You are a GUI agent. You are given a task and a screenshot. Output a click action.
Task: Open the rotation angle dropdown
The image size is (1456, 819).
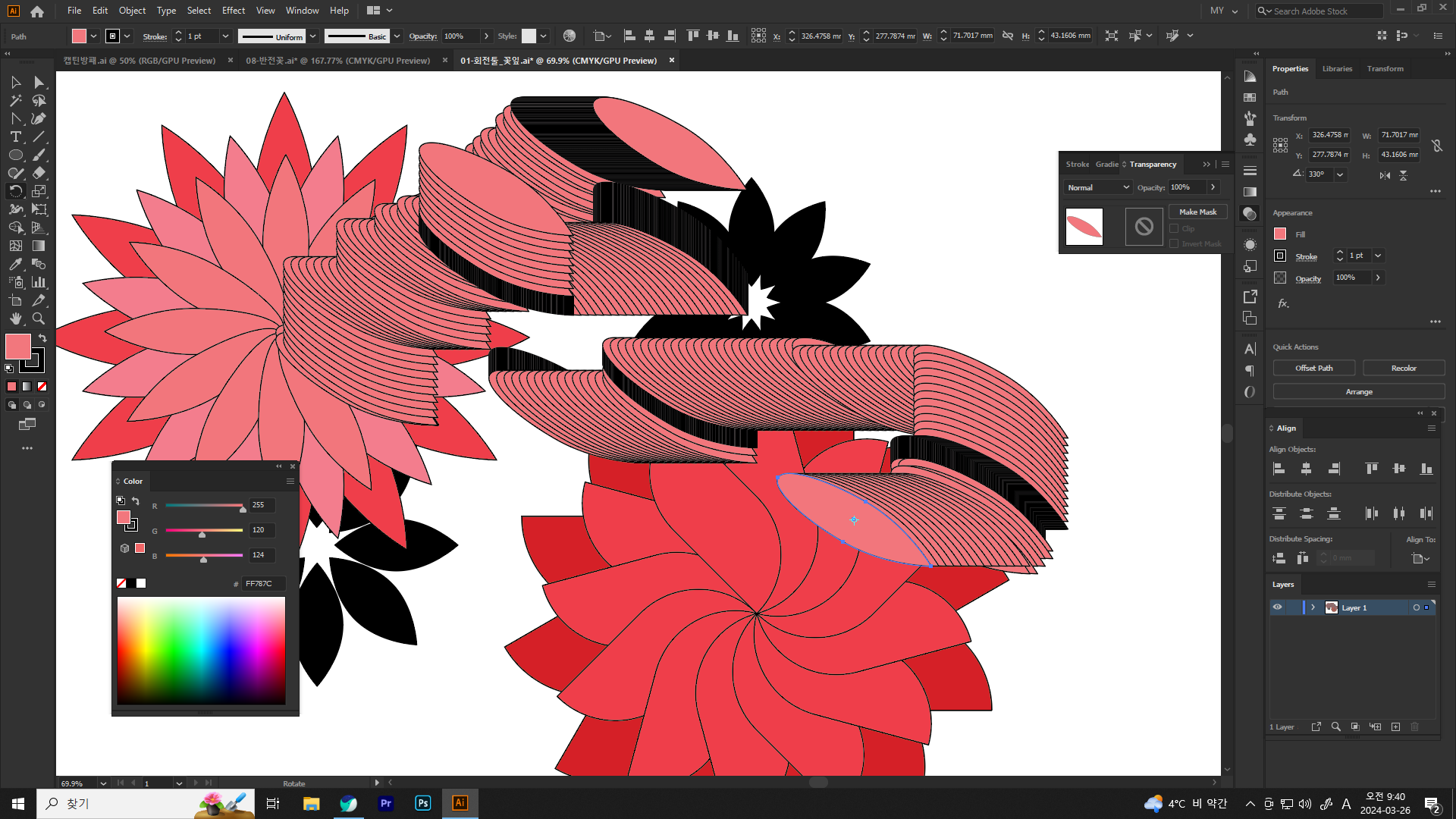point(1340,174)
